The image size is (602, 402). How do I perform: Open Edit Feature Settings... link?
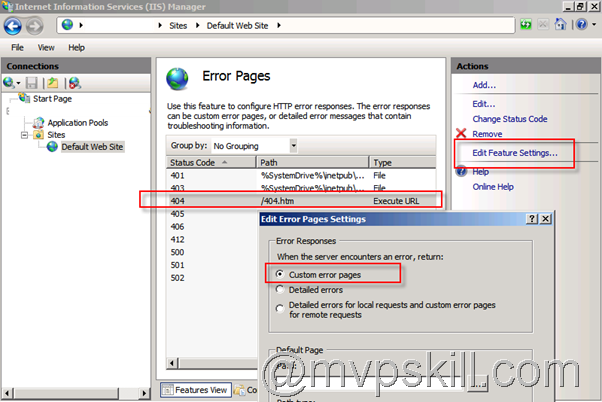point(515,152)
